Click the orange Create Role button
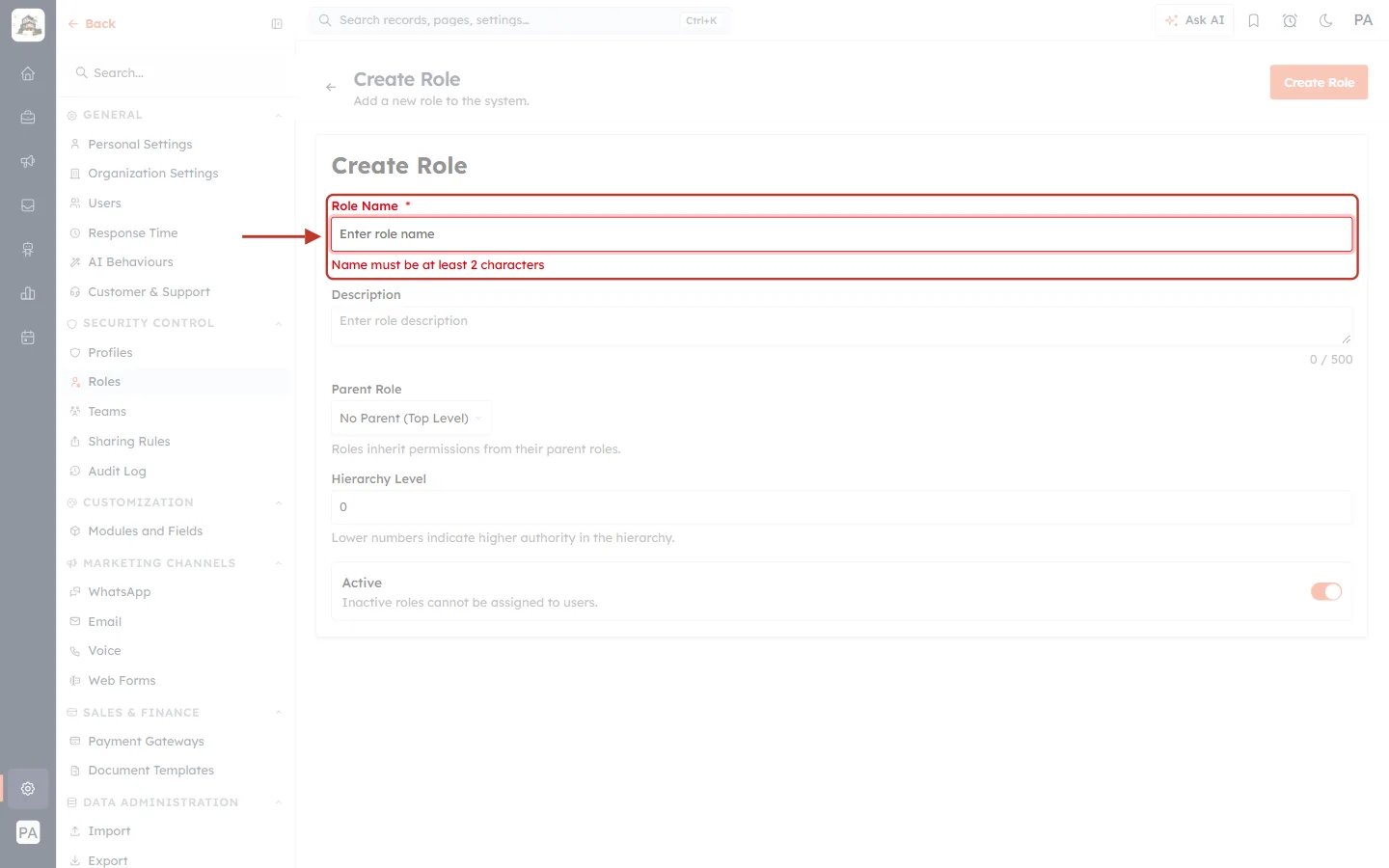This screenshot has width=1389, height=868. tap(1319, 83)
